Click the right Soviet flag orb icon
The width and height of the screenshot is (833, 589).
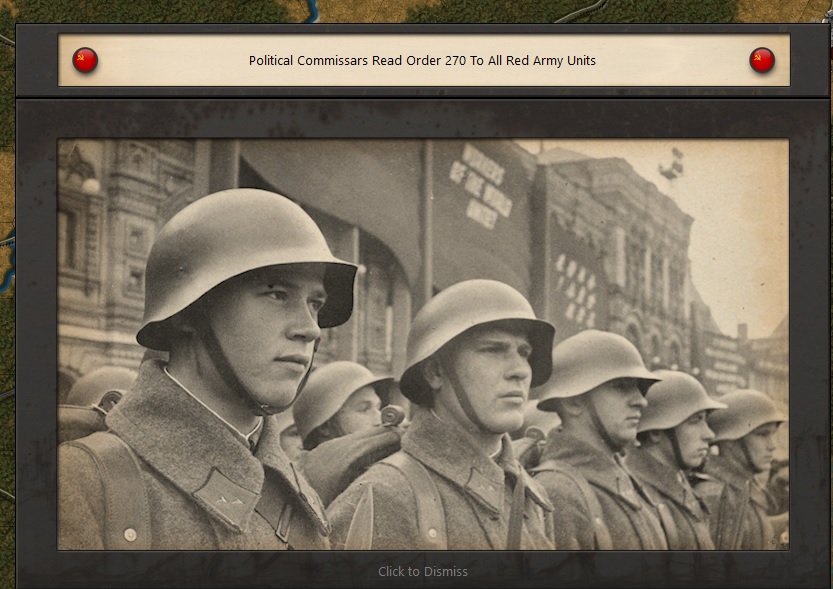click(x=762, y=60)
